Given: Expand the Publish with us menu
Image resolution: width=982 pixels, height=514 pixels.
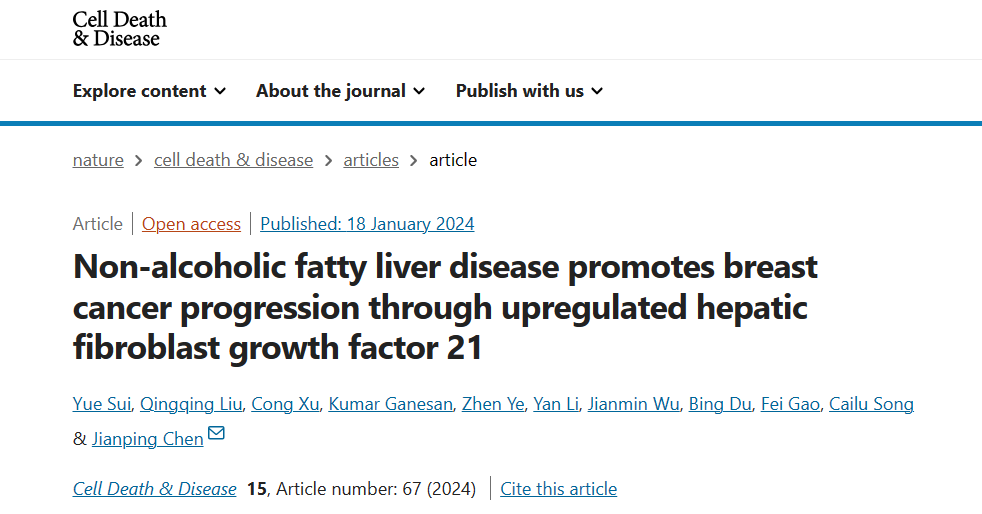Looking at the screenshot, I should click(529, 91).
